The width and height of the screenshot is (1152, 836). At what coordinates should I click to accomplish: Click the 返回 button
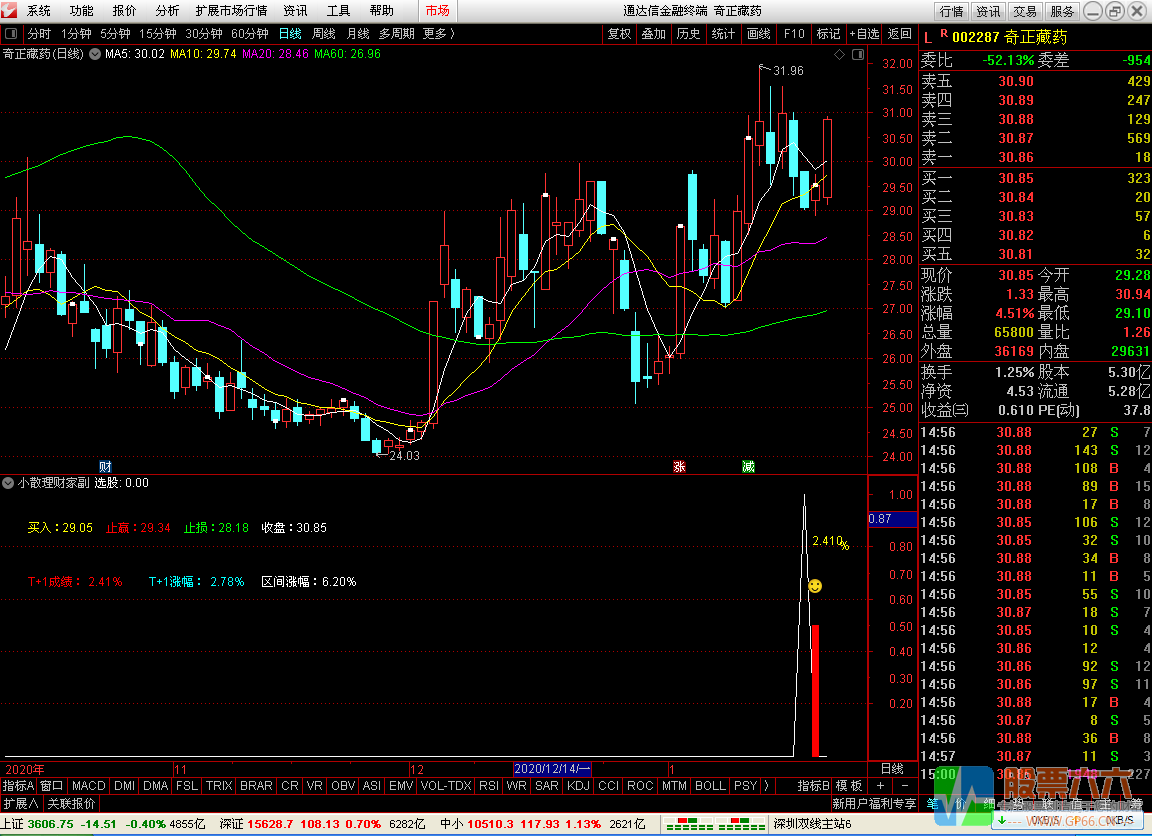[x=899, y=33]
